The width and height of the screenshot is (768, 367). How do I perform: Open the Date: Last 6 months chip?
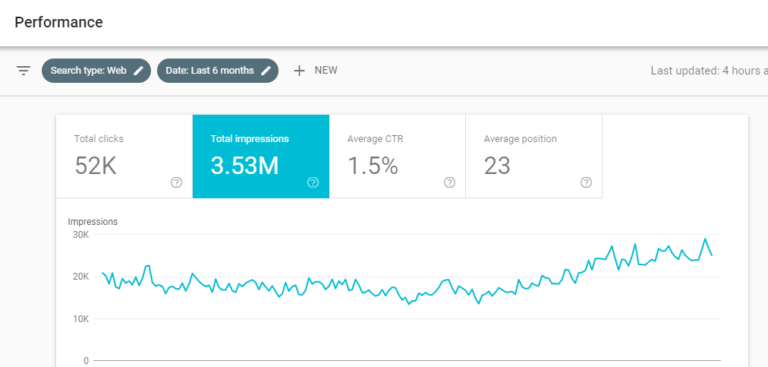[218, 71]
